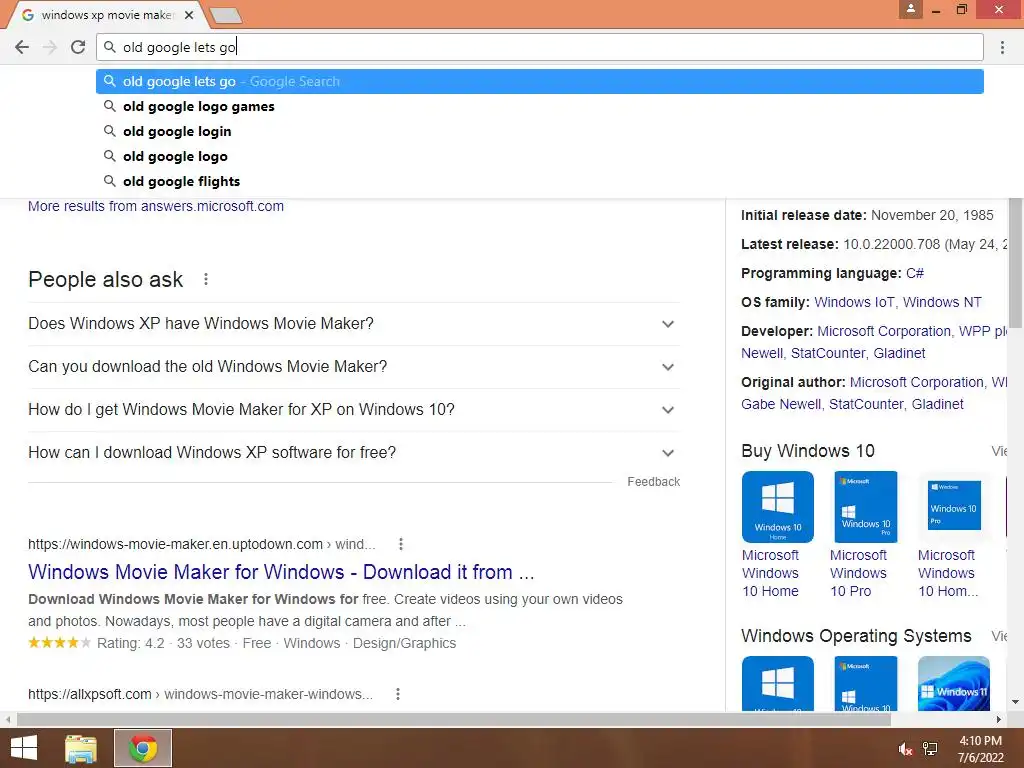This screenshot has height=768, width=1024.
Task: Click the muted volume icon in system tray
Action: (905, 749)
